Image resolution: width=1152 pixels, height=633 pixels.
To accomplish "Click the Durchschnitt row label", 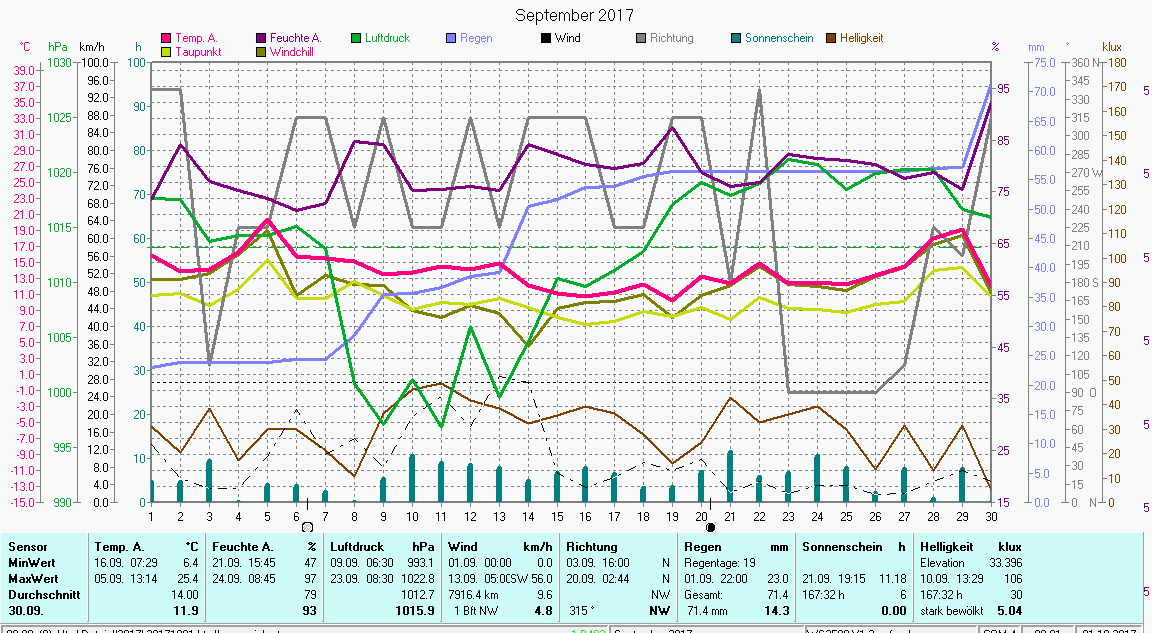I will [x=41, y=594].
